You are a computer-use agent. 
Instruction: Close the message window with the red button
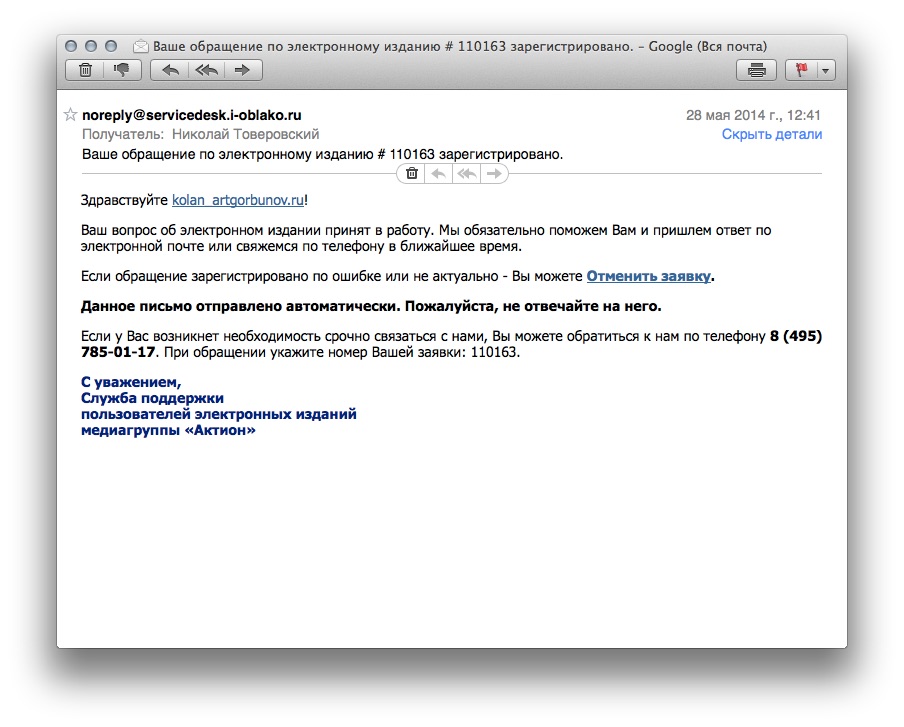(71, 46)
